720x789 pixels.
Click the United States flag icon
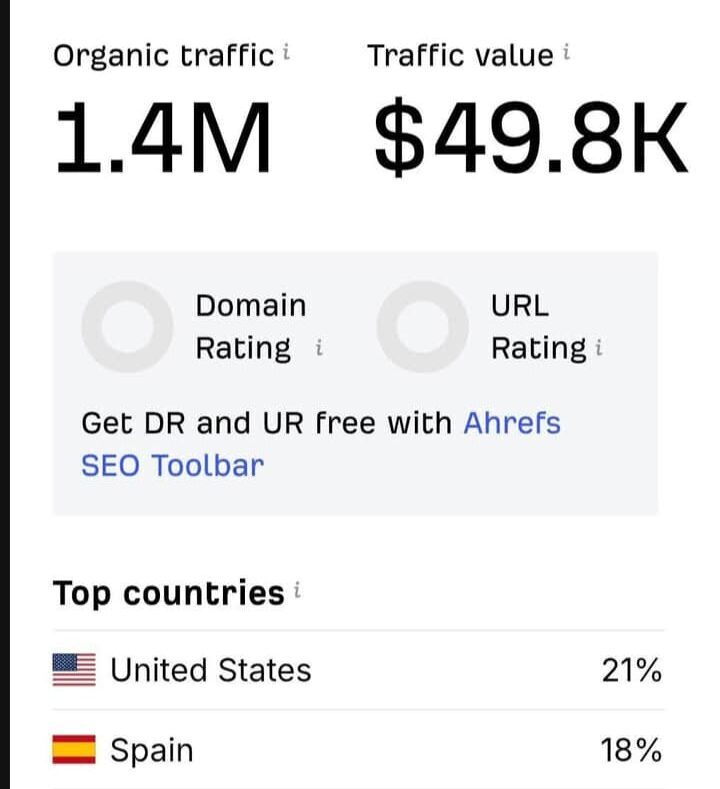coord(74,669)
